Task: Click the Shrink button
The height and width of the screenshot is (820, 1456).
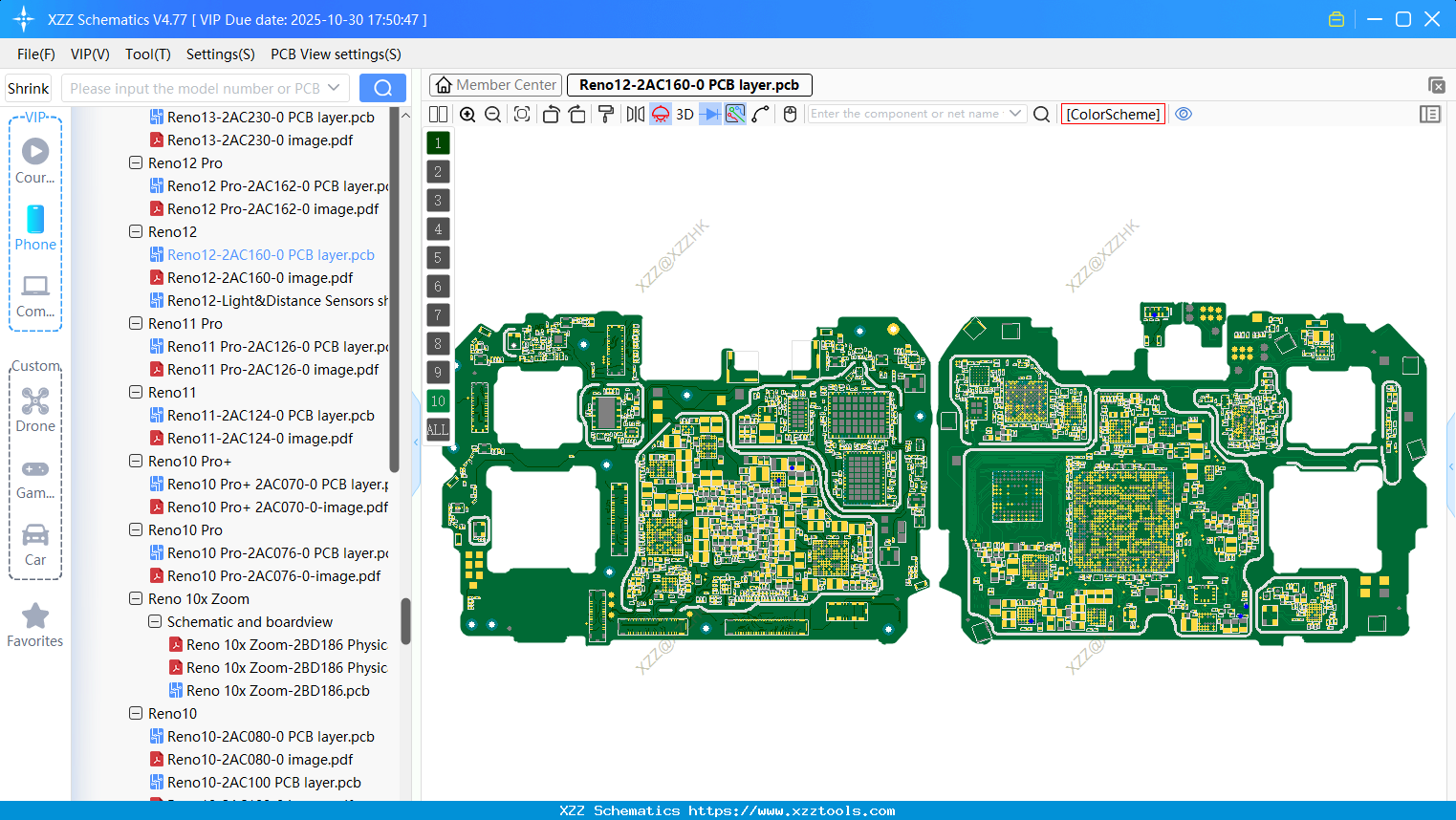Action: [x=28, y=87]
